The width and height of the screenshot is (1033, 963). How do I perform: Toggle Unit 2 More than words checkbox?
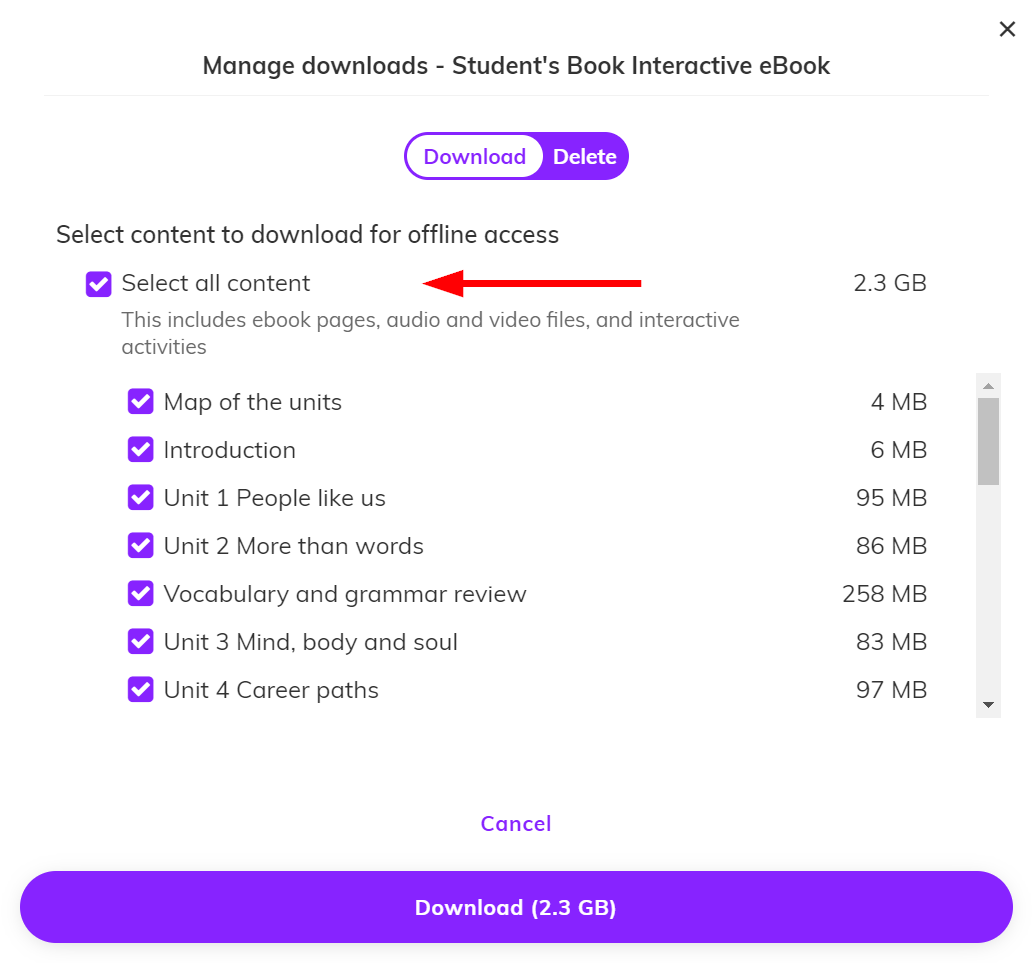pyautogui.click(x=140, y=546)
